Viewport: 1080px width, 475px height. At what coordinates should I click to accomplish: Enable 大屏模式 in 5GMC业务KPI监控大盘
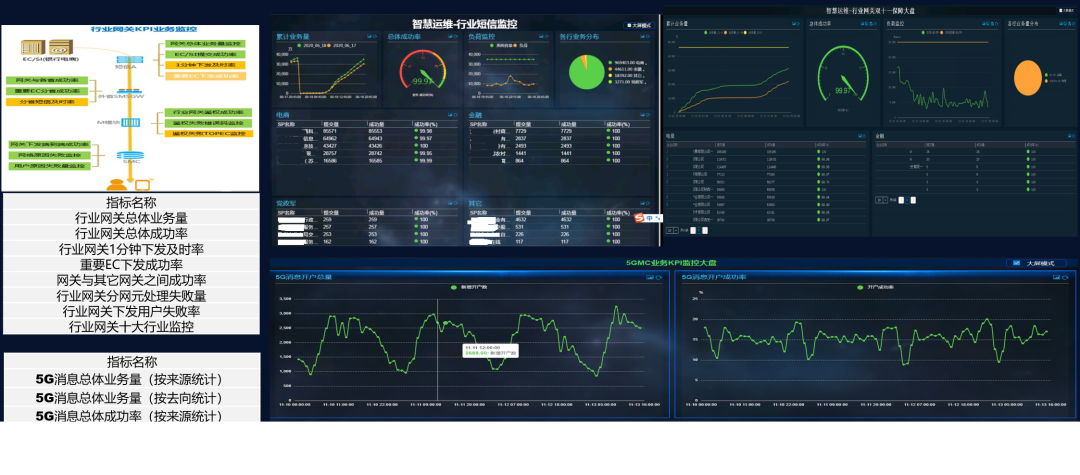(1036, 263)
